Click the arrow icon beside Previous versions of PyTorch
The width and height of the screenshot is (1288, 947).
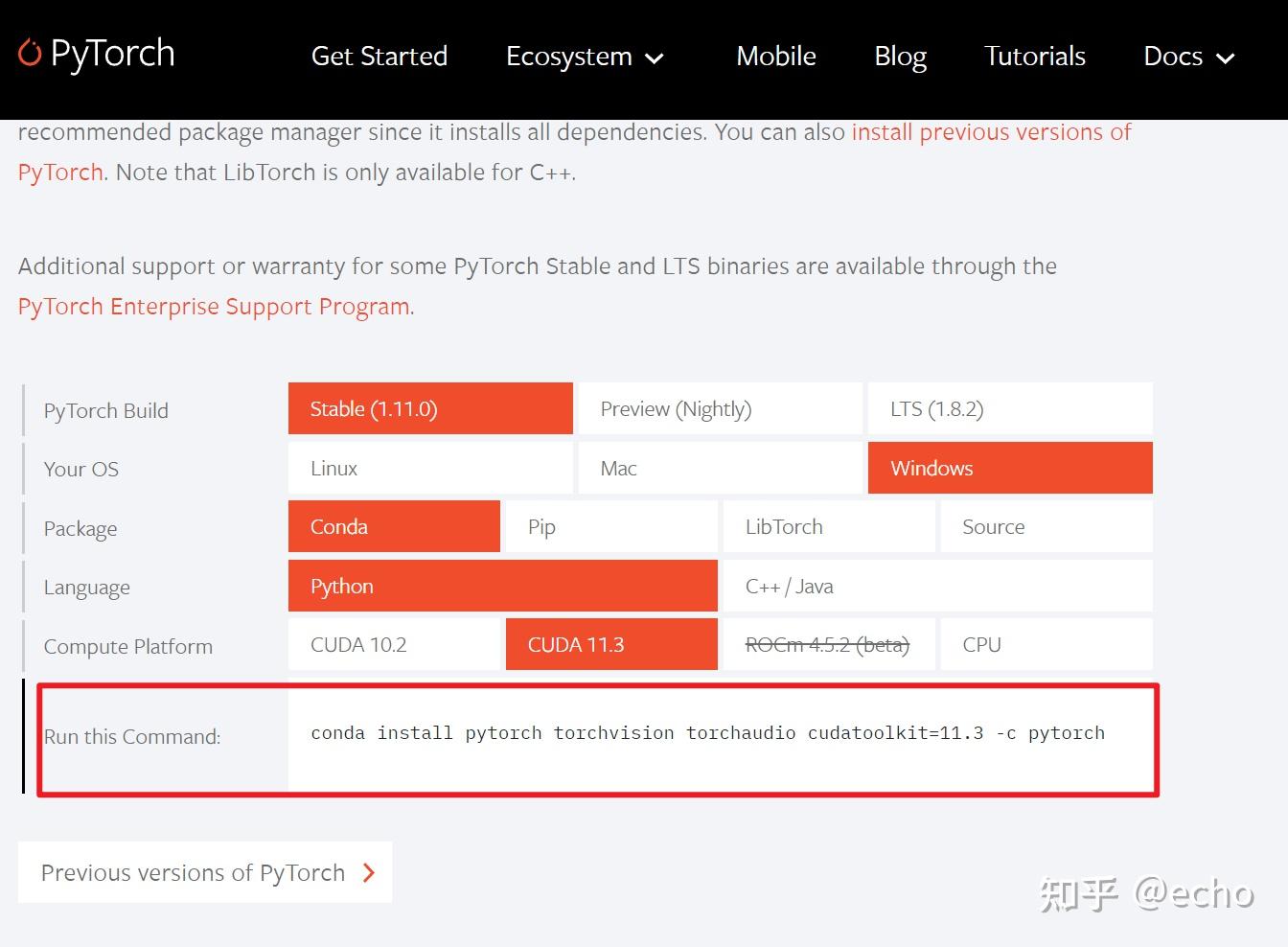pyautogui.click(x=369, y=872)
